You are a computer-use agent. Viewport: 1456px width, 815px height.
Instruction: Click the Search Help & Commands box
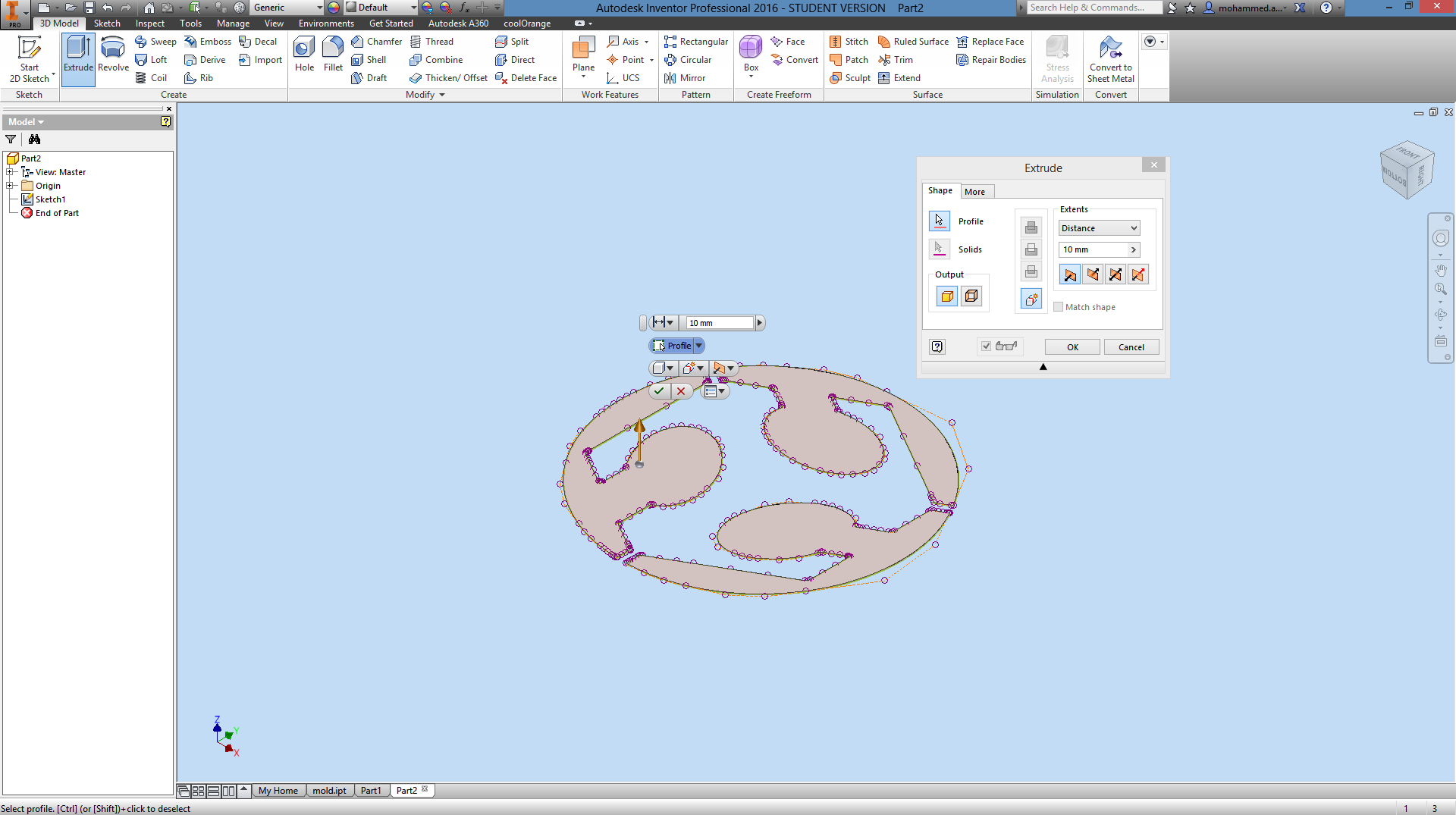tap(1095, 8)
